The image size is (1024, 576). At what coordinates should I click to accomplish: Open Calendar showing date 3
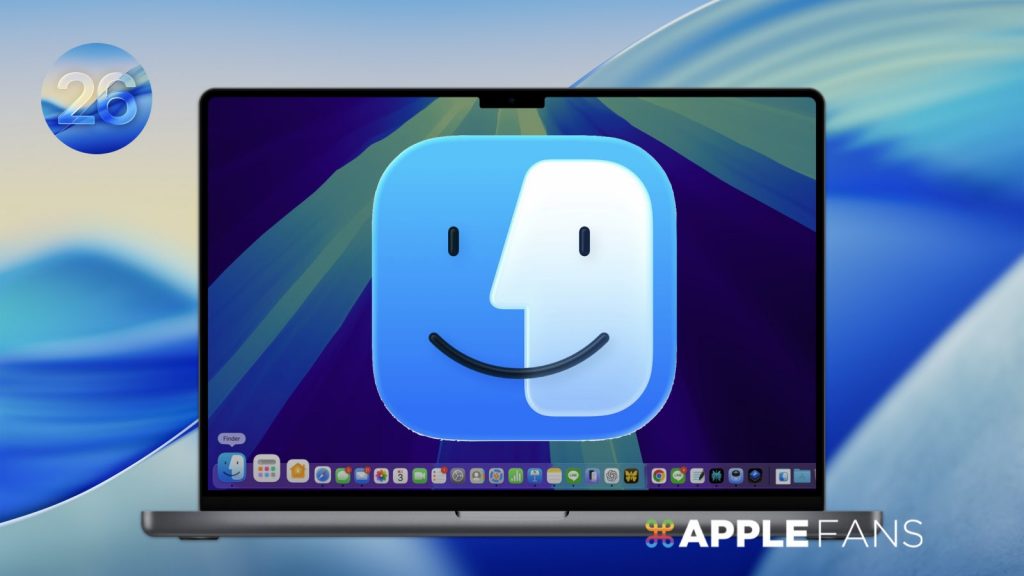pos(401,476)
